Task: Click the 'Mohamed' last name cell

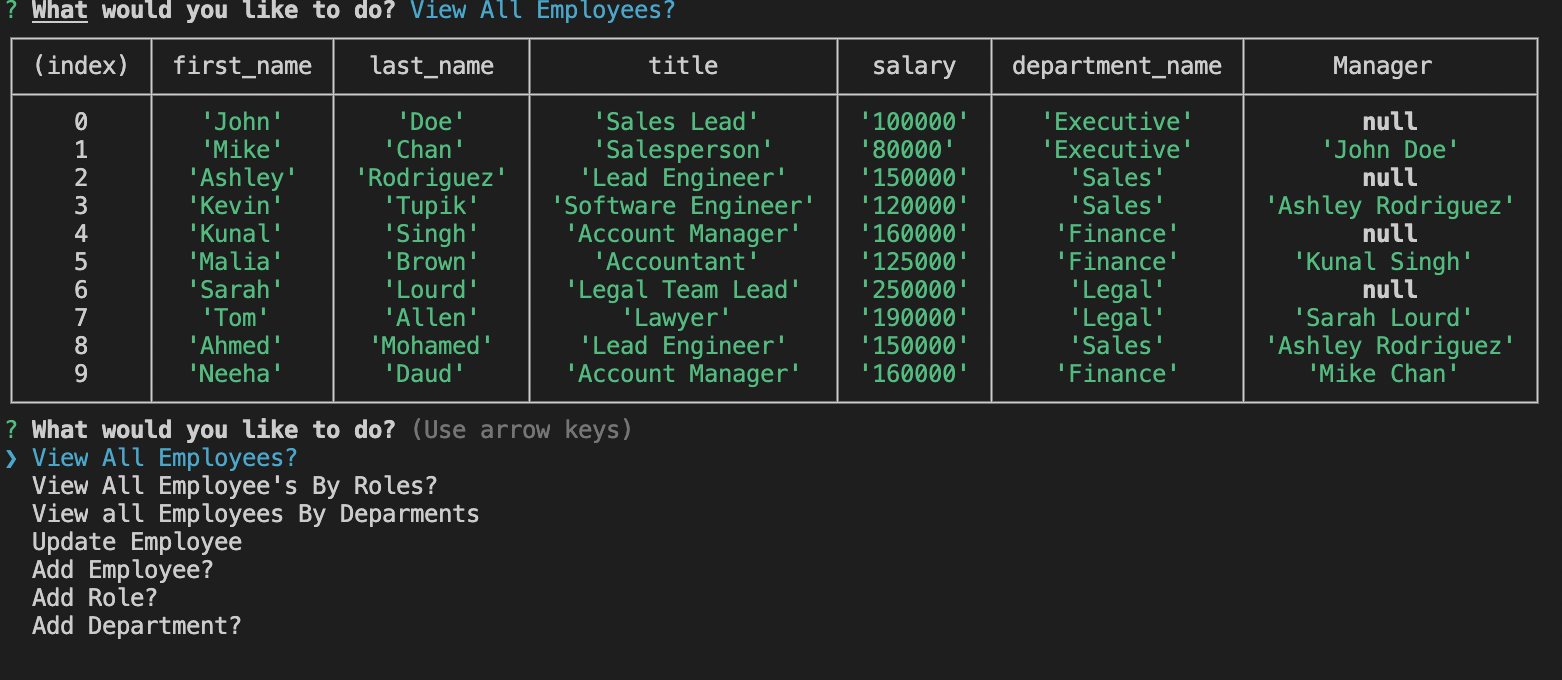Action: (431, 346)
